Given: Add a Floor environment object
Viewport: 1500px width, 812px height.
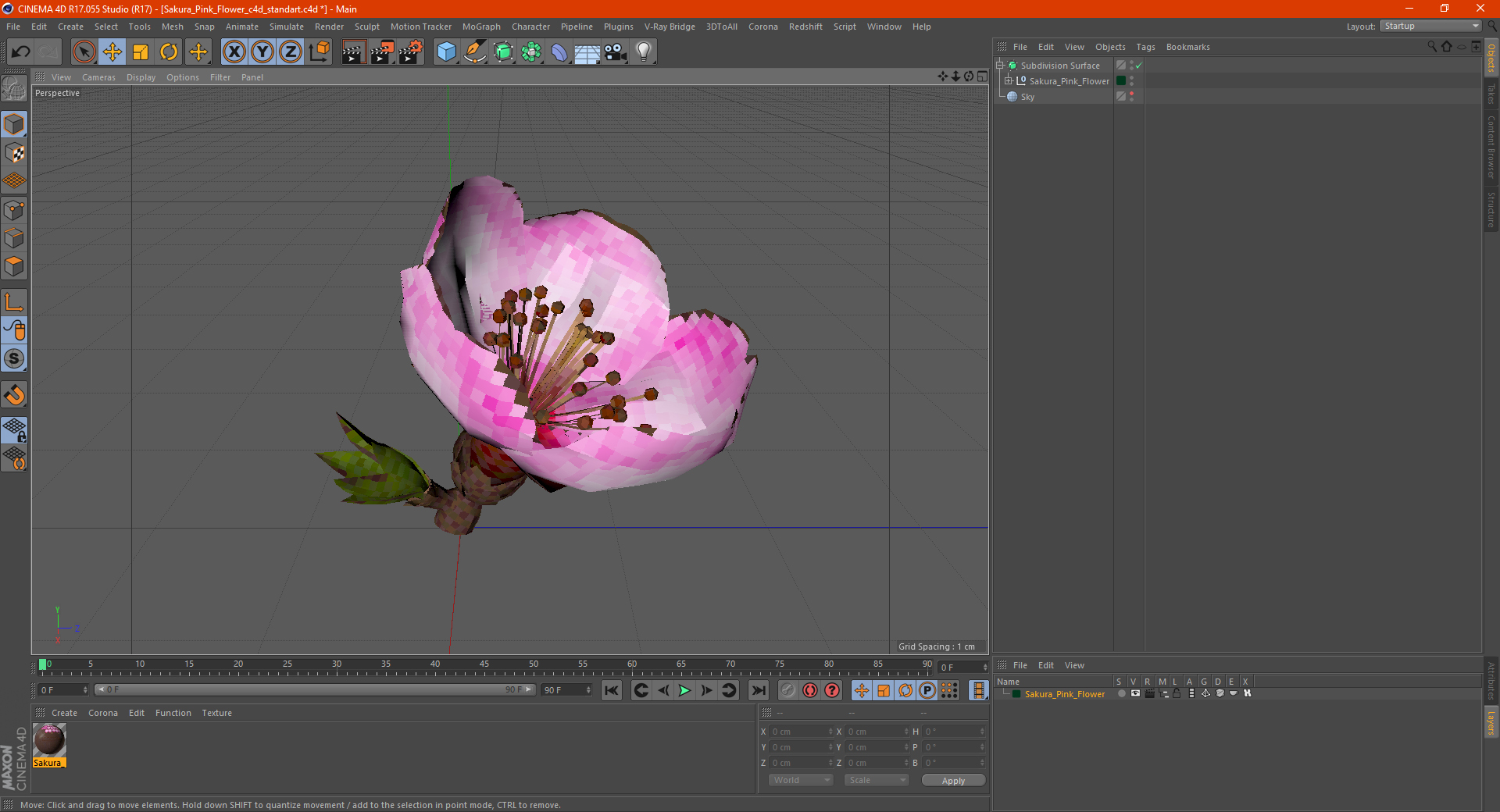Looking at the screenshot, I should click(587, 52).
